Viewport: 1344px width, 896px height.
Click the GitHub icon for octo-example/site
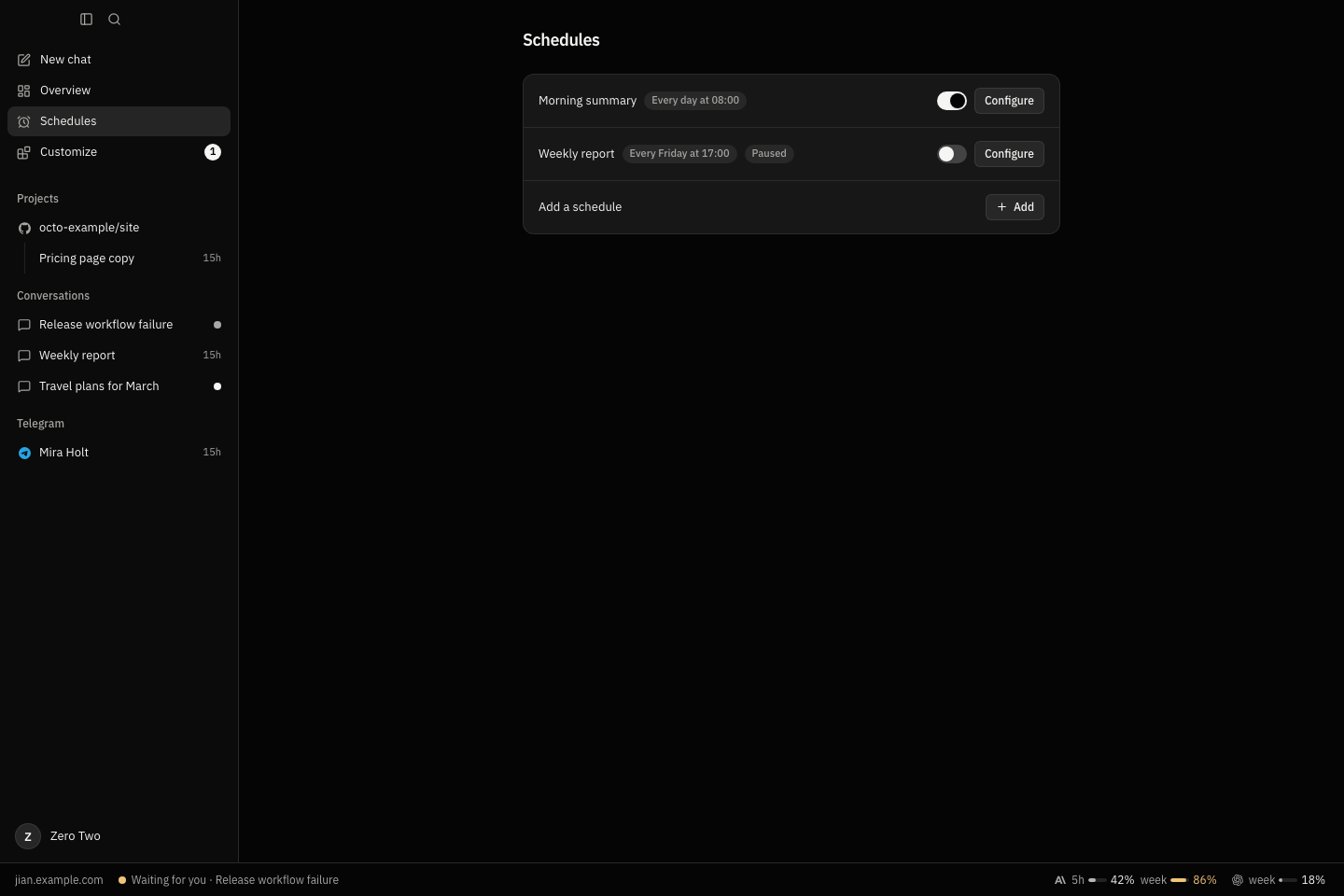[x=24, y=228]
